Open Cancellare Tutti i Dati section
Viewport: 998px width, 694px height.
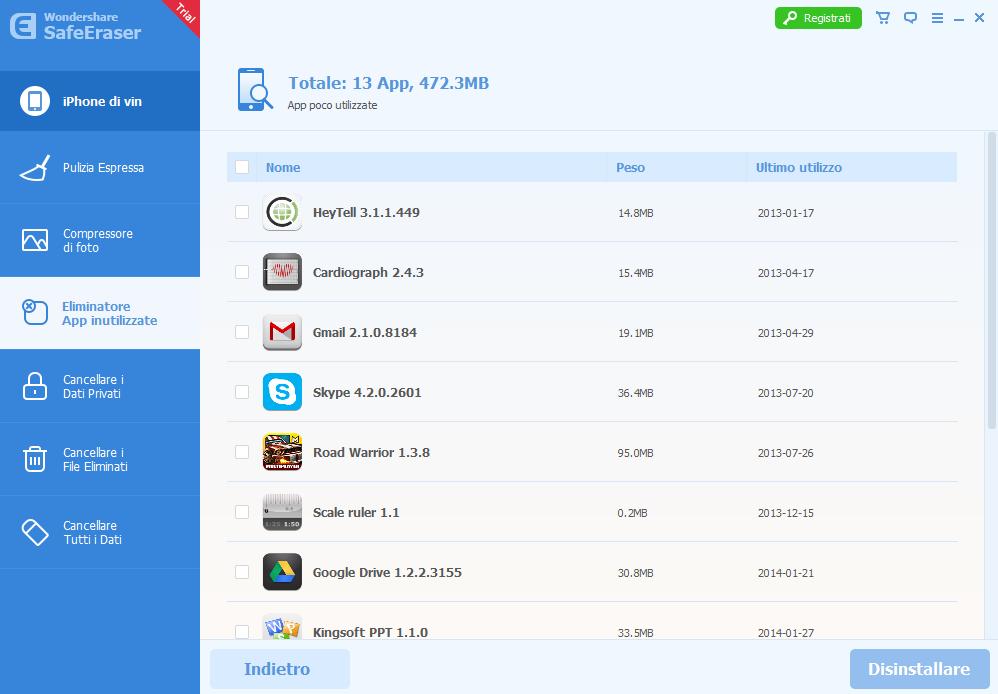click(x=100, y=532)
